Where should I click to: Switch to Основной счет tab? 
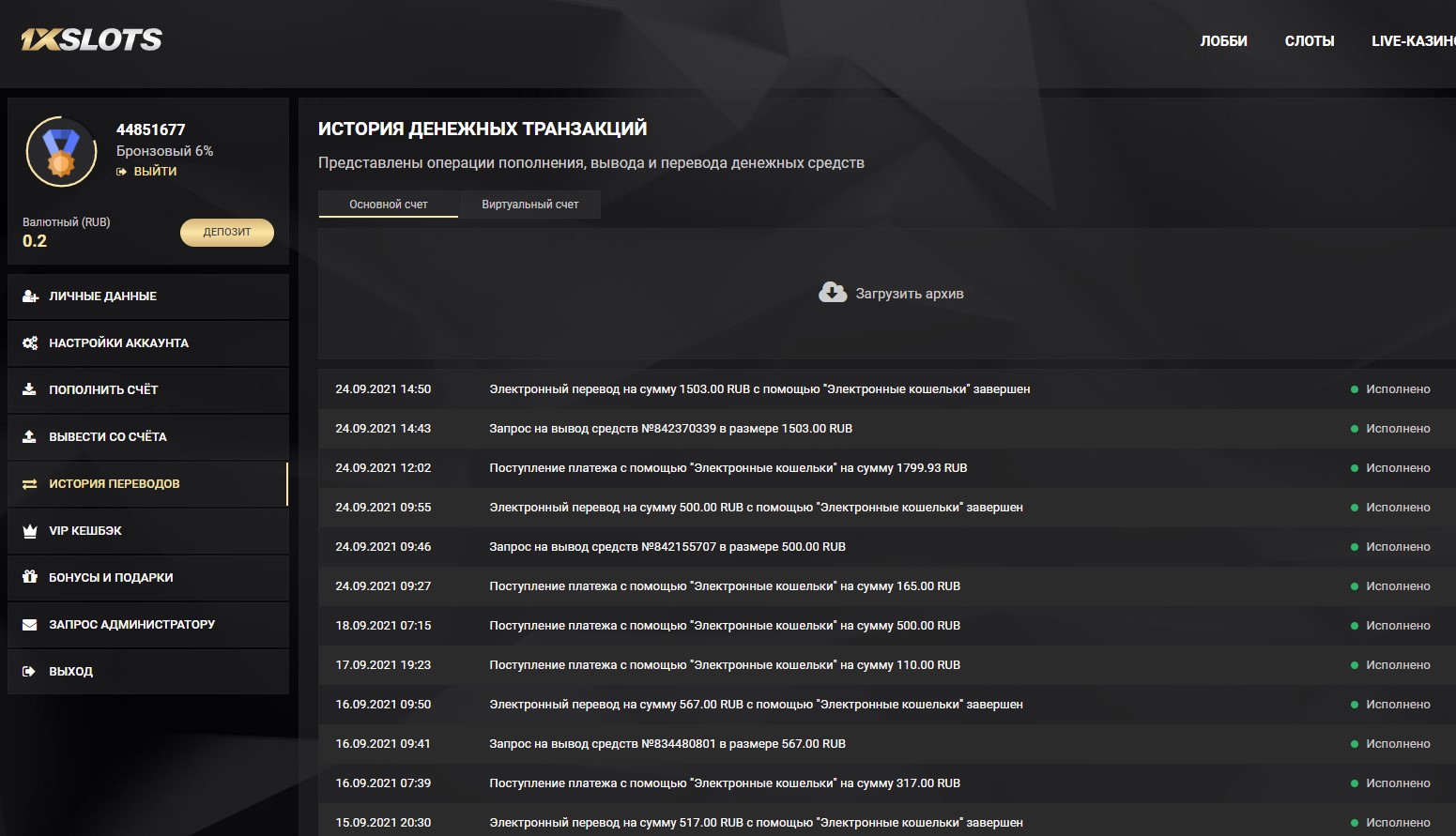pos(389,205)
